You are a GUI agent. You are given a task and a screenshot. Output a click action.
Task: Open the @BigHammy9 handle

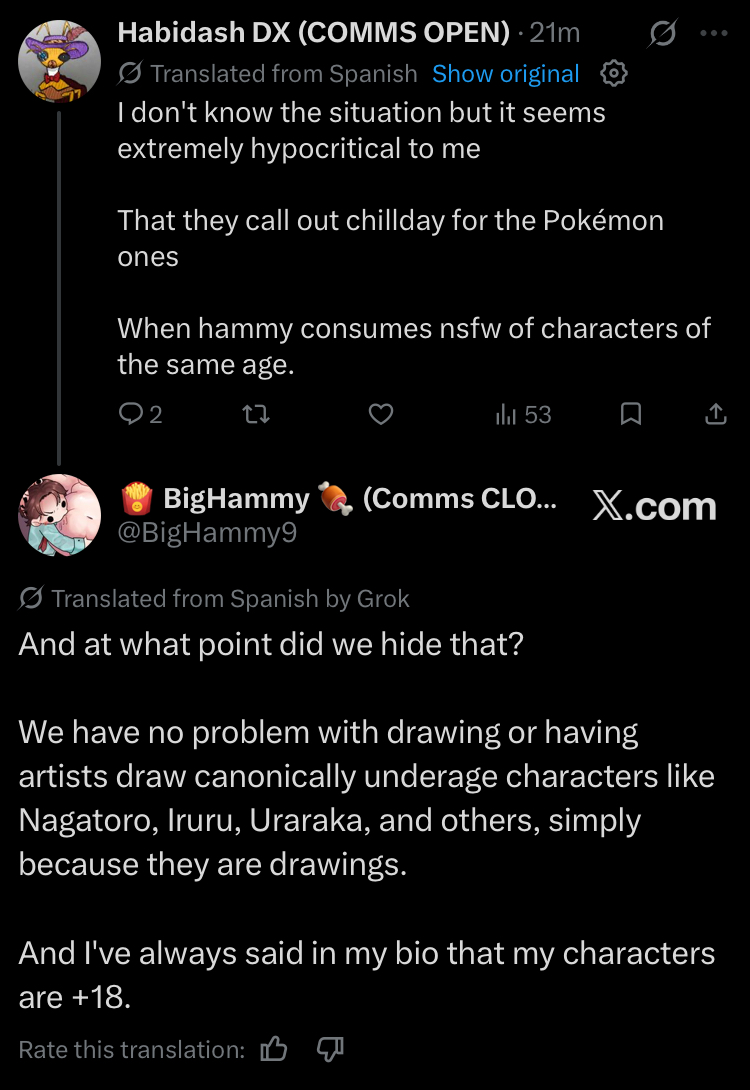pyautogui.click(x=207, y=533)
